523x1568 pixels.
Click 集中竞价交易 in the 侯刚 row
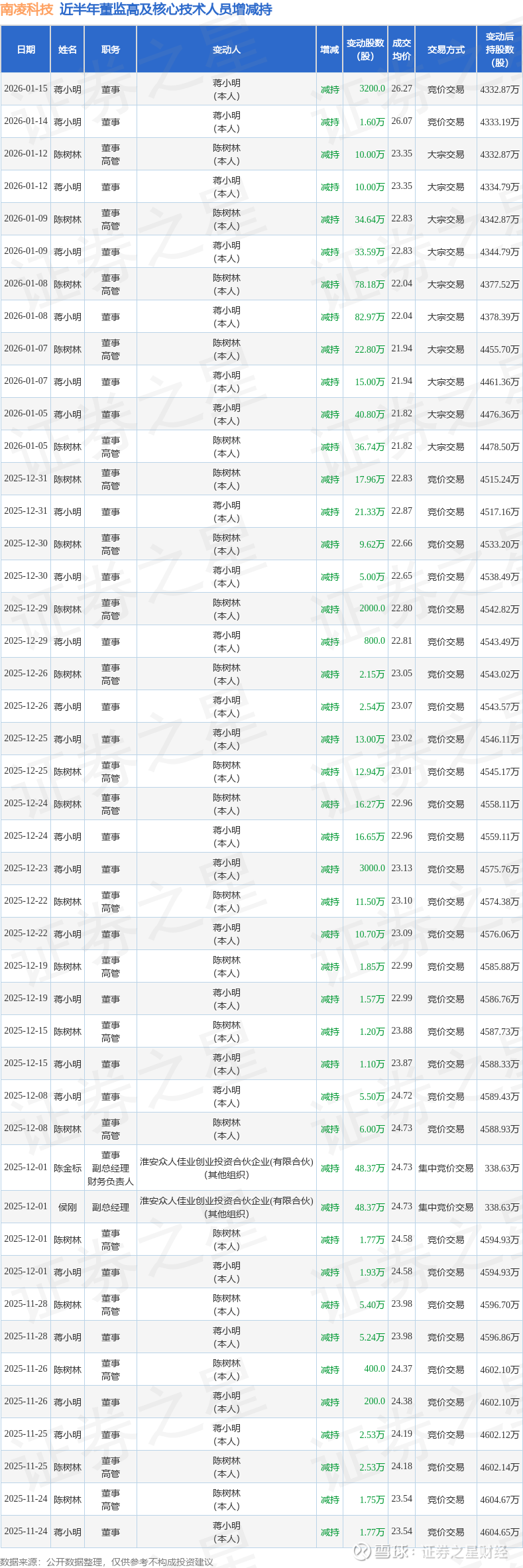point(446,1207)
